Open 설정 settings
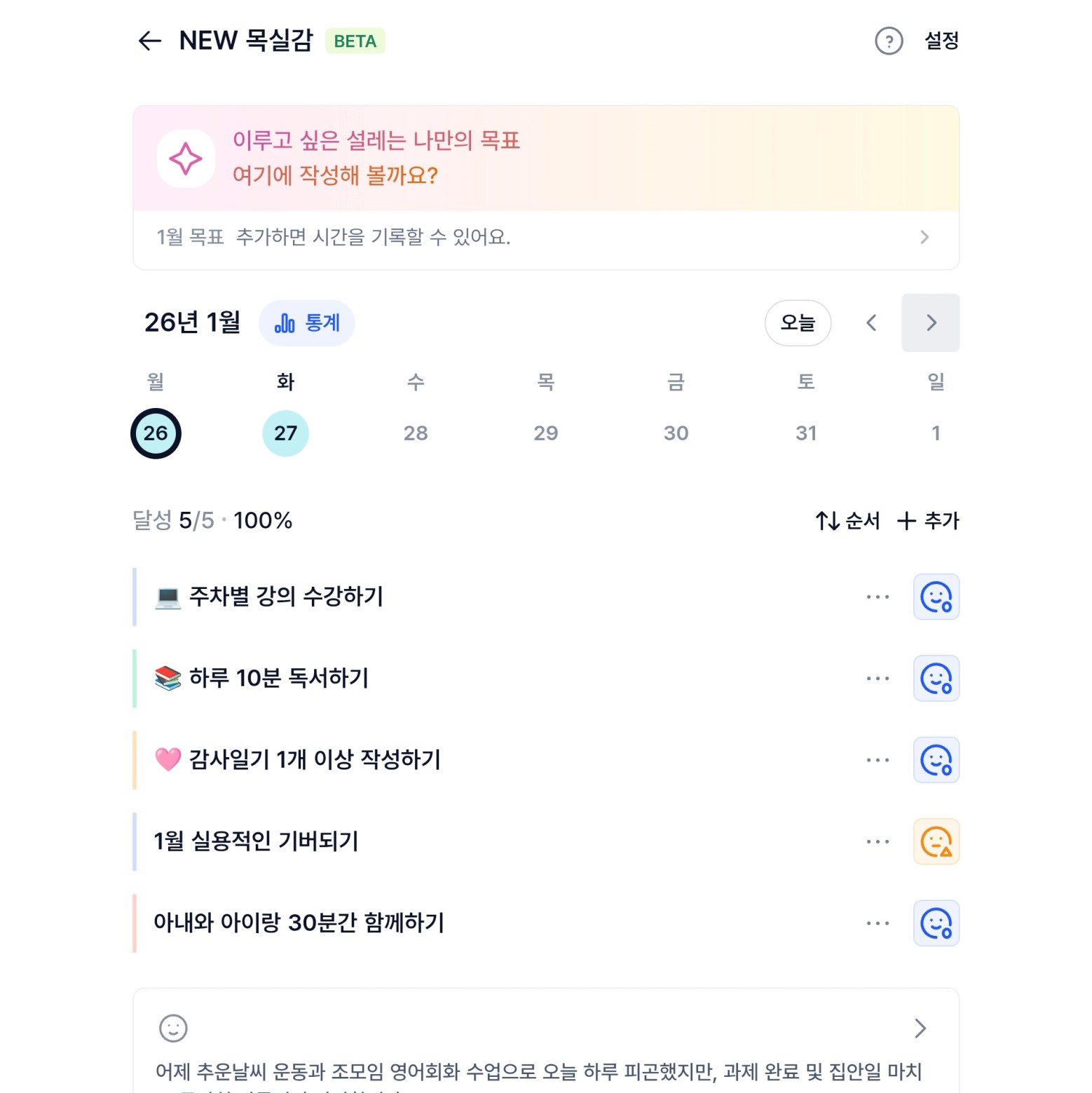 [x=941, y=41]
